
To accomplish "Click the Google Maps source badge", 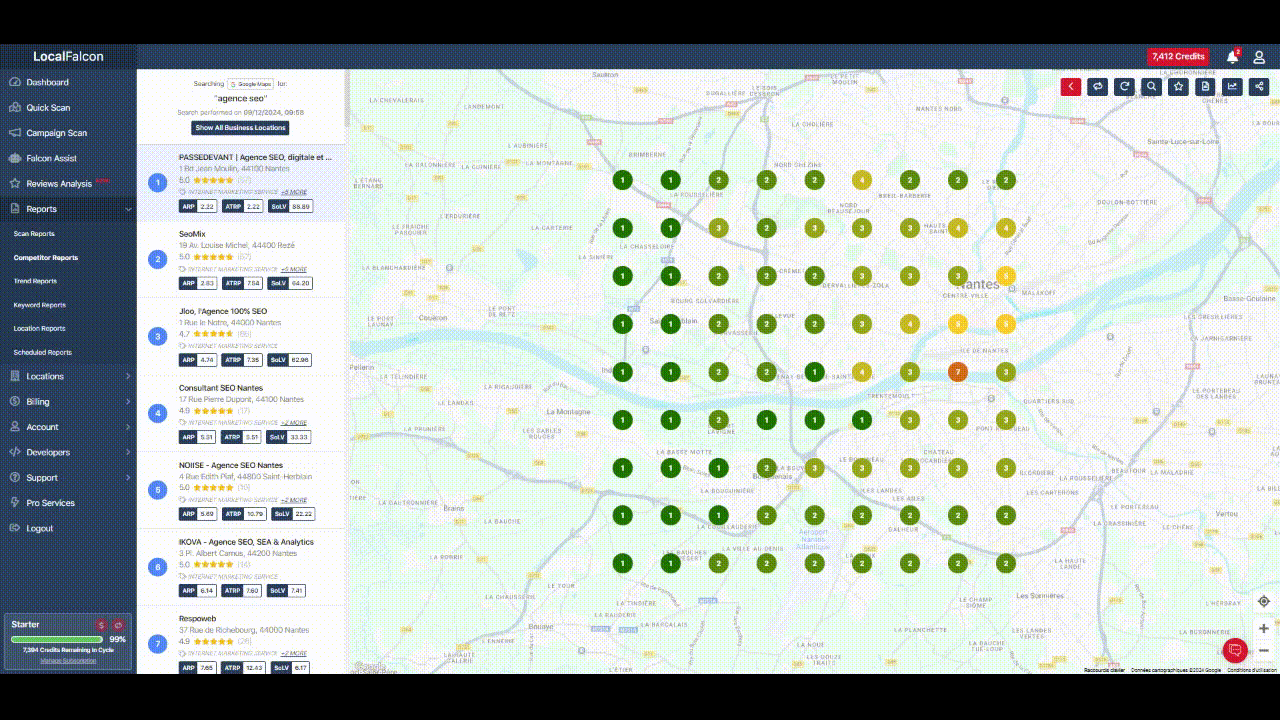I will pyautogui.click(x=251, y=84).
